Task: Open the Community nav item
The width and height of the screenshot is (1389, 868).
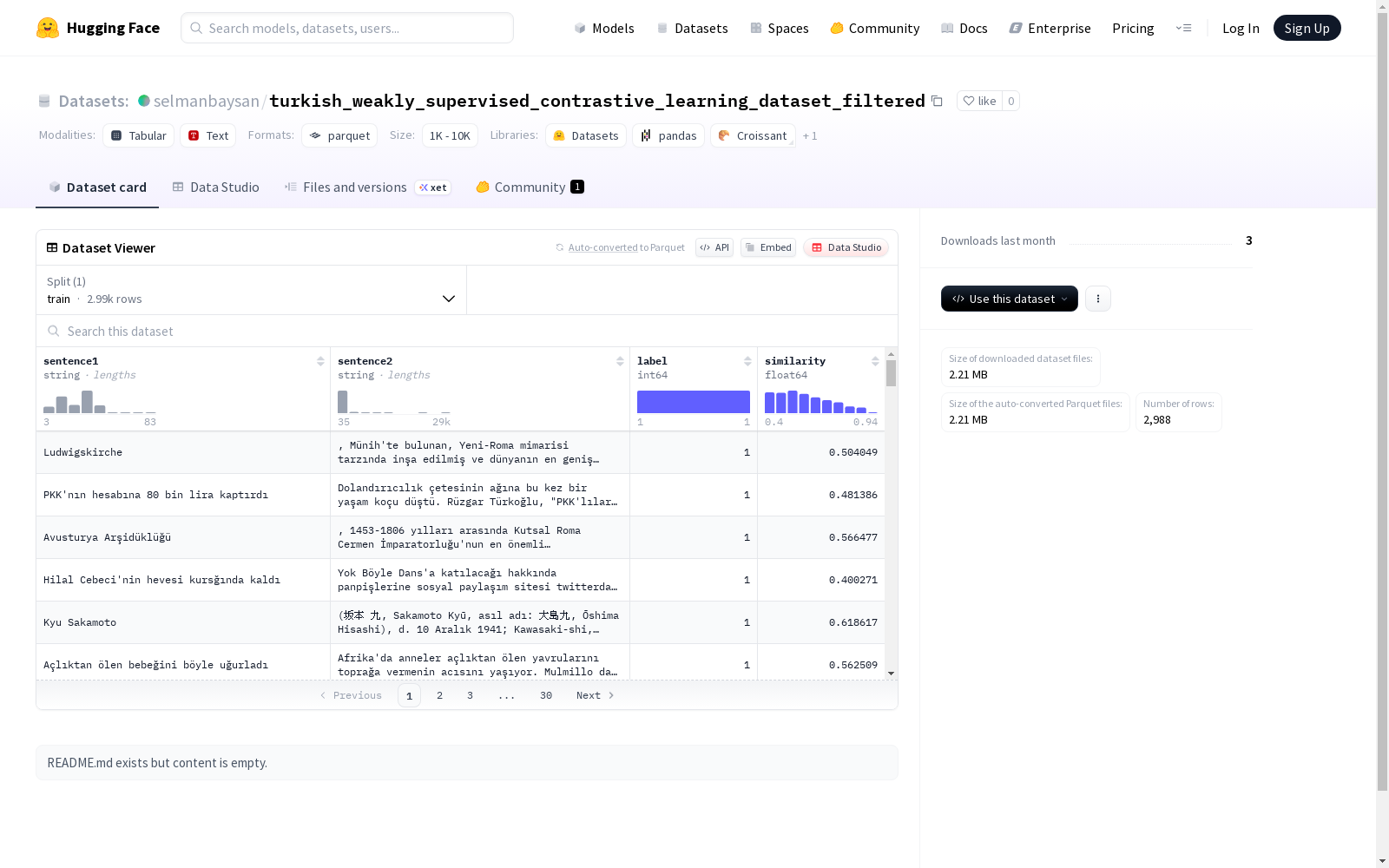Action: click(875, 28)
